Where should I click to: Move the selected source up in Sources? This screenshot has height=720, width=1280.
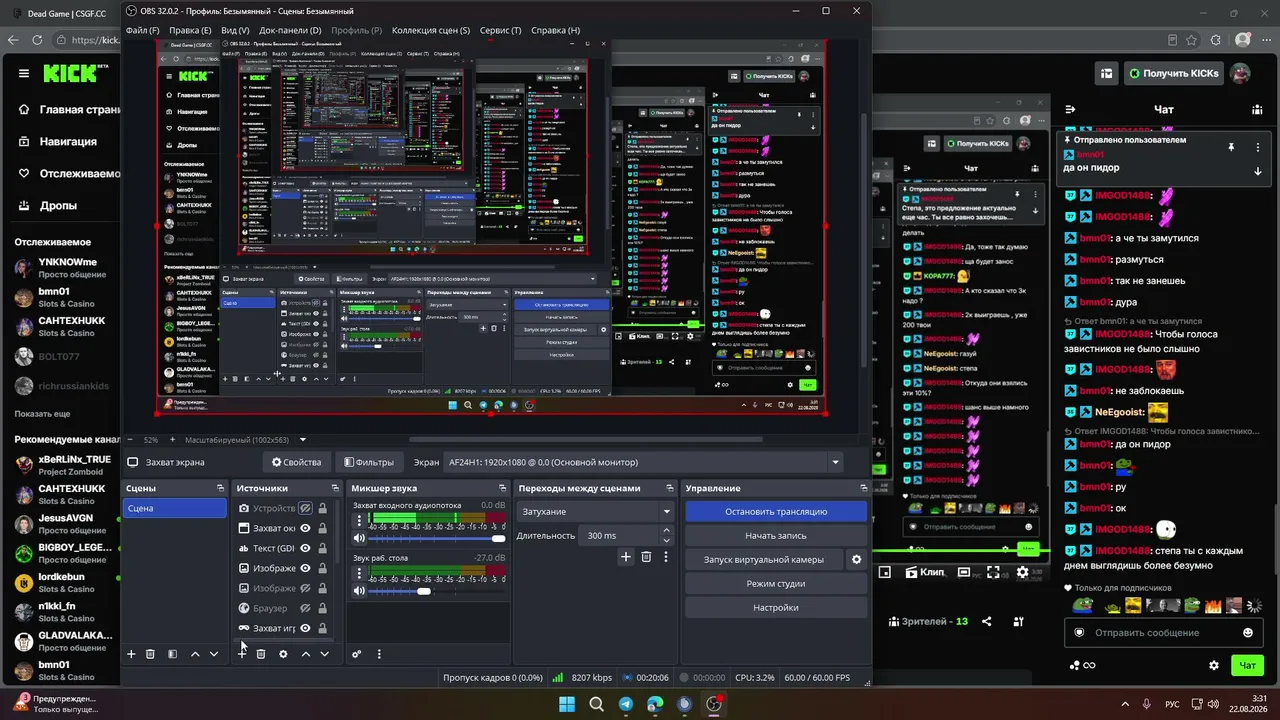coord(306,654)
